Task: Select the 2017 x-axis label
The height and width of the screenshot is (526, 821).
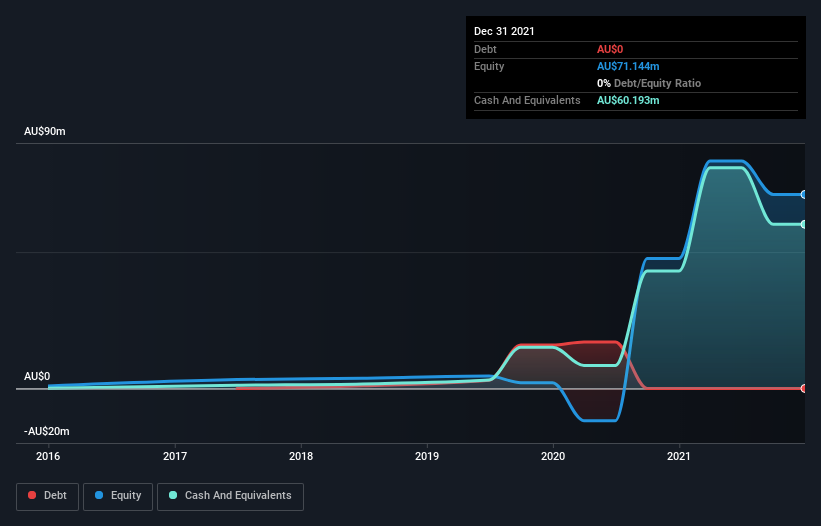Action: point(175,456)
